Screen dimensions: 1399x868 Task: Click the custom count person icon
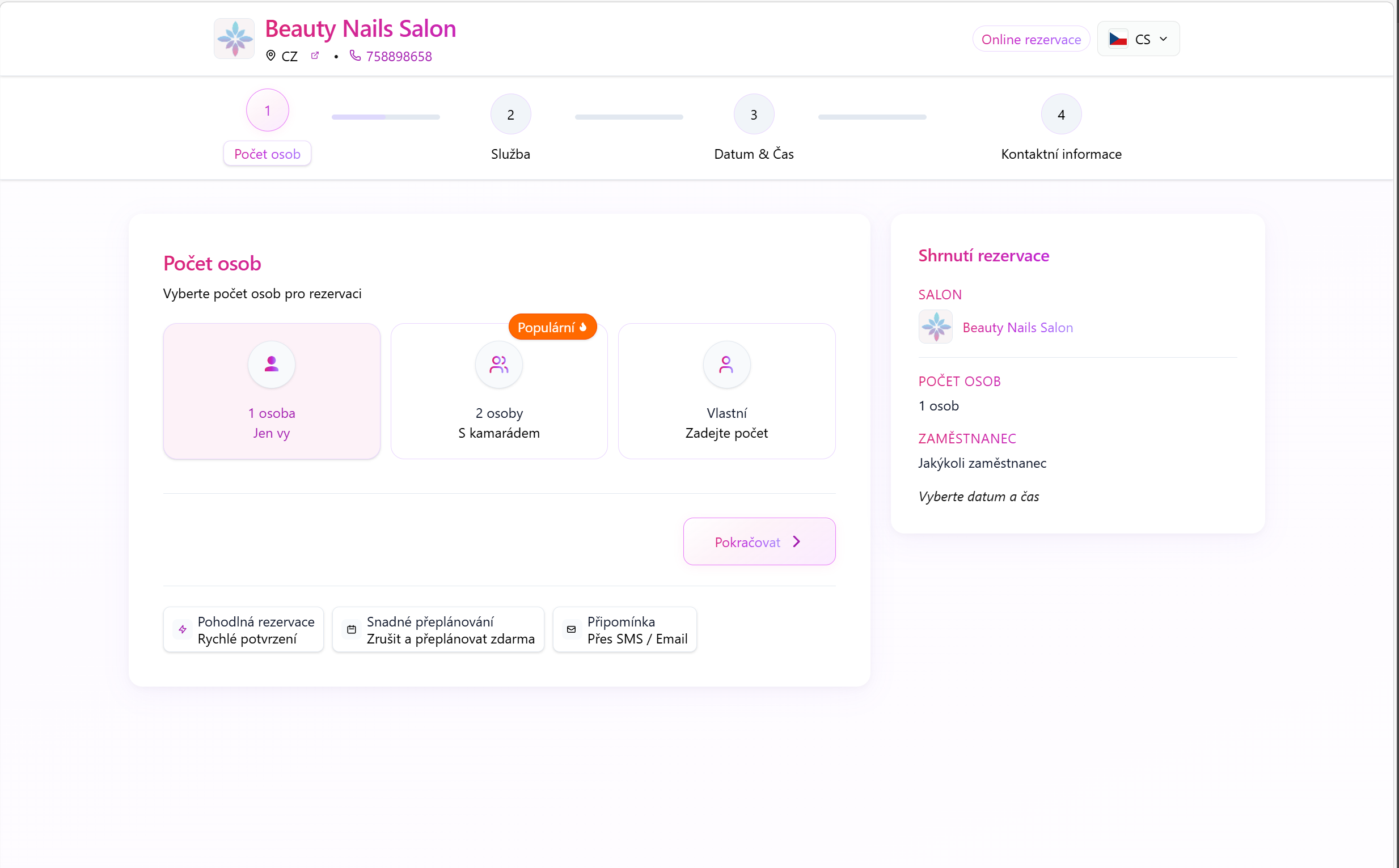coord(726,365)
